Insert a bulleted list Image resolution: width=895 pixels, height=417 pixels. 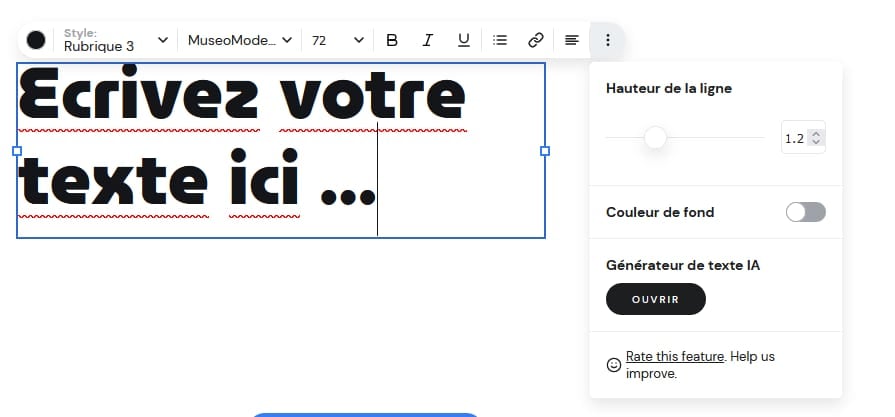click(x=500, y=40)
